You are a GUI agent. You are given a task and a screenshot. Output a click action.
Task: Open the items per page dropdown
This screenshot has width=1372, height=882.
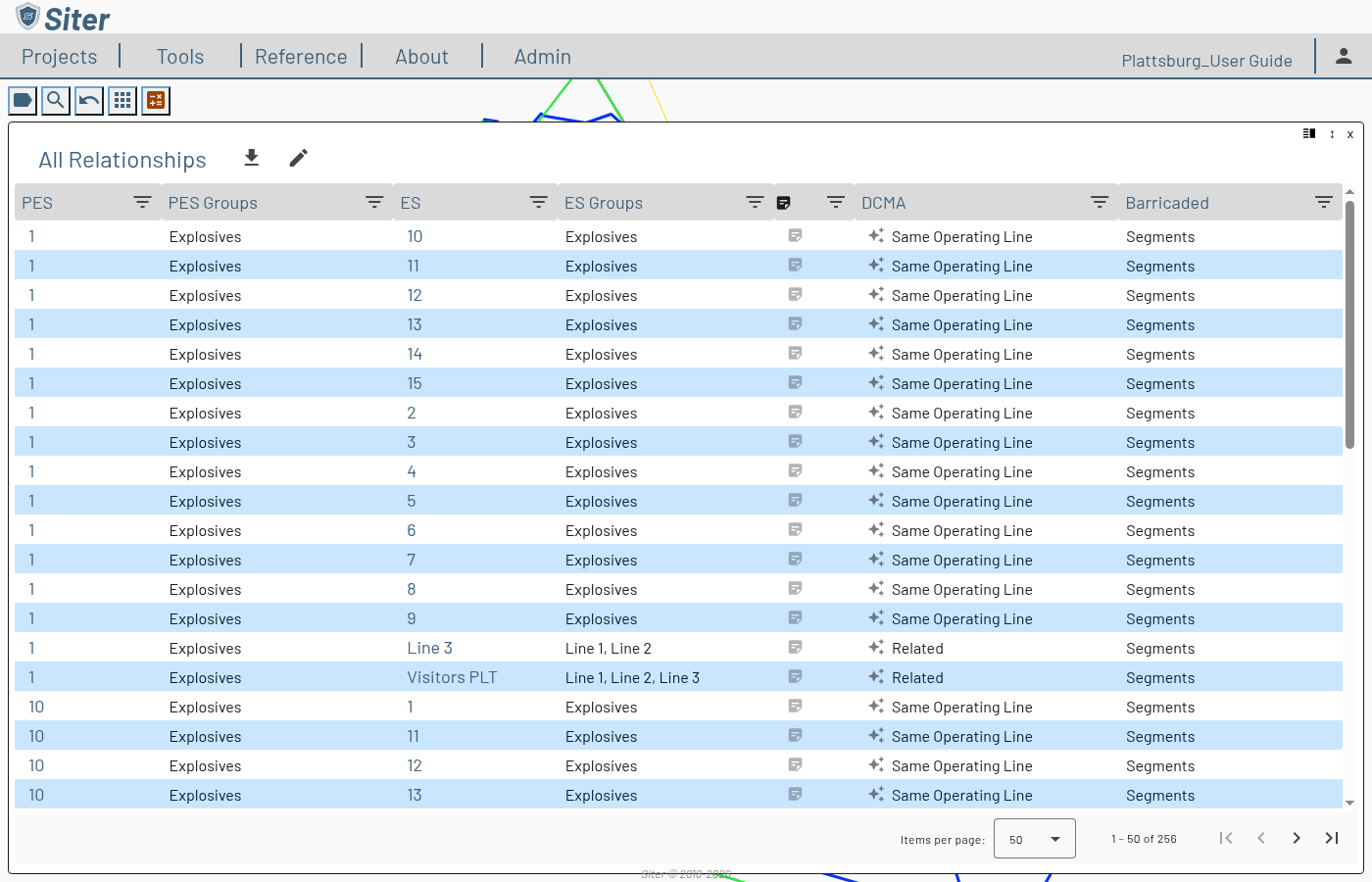tap(1035, 839)
